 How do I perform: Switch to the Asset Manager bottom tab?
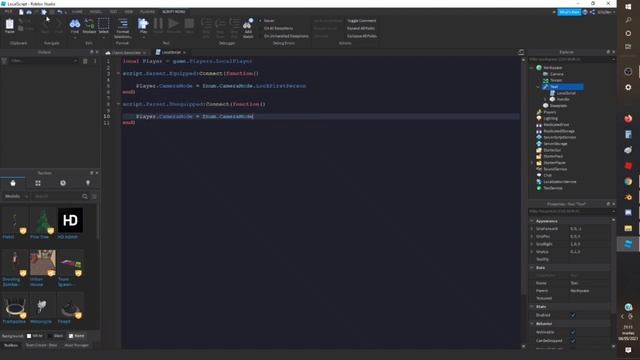click(76, 345)
